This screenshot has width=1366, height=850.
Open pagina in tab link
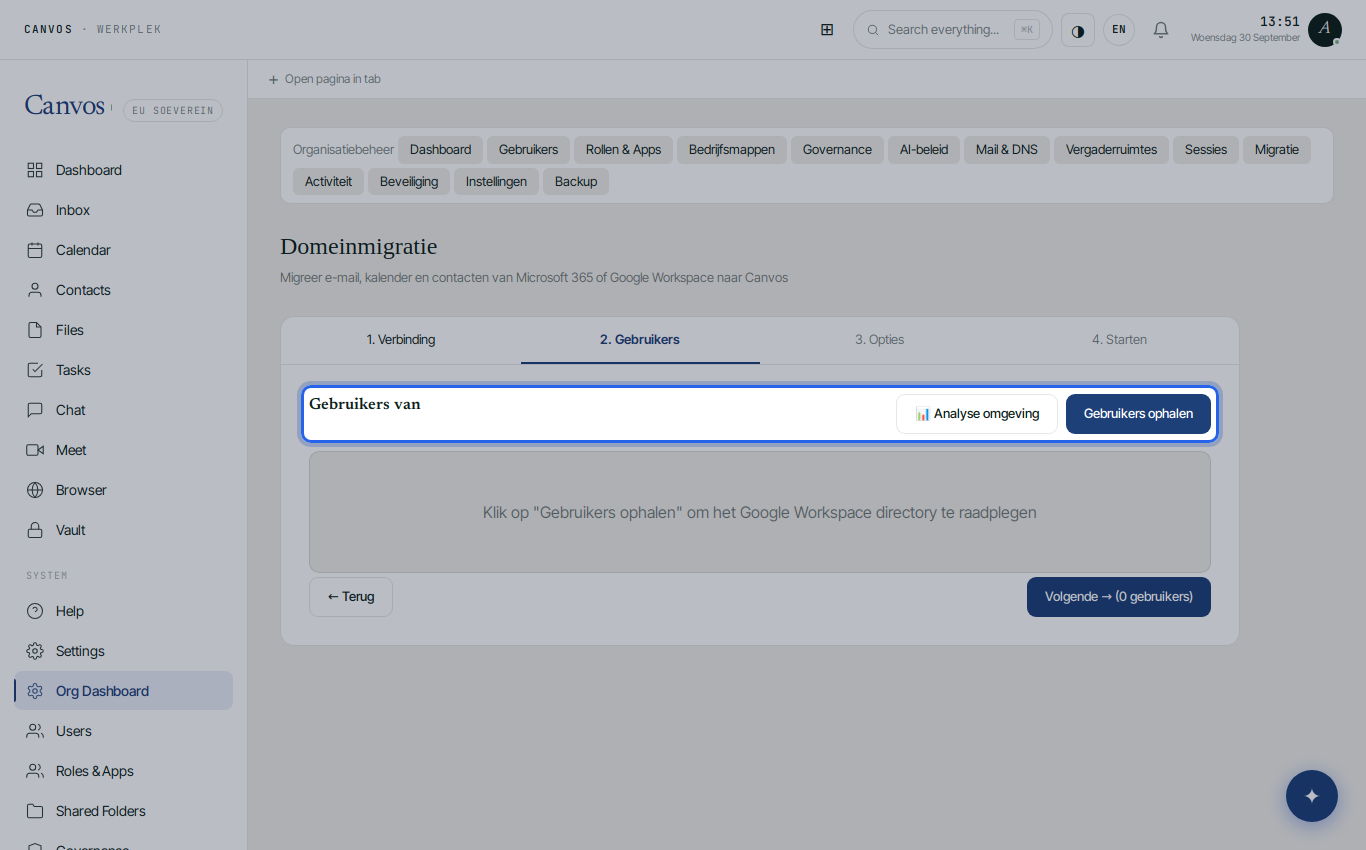tap(325, 79)
